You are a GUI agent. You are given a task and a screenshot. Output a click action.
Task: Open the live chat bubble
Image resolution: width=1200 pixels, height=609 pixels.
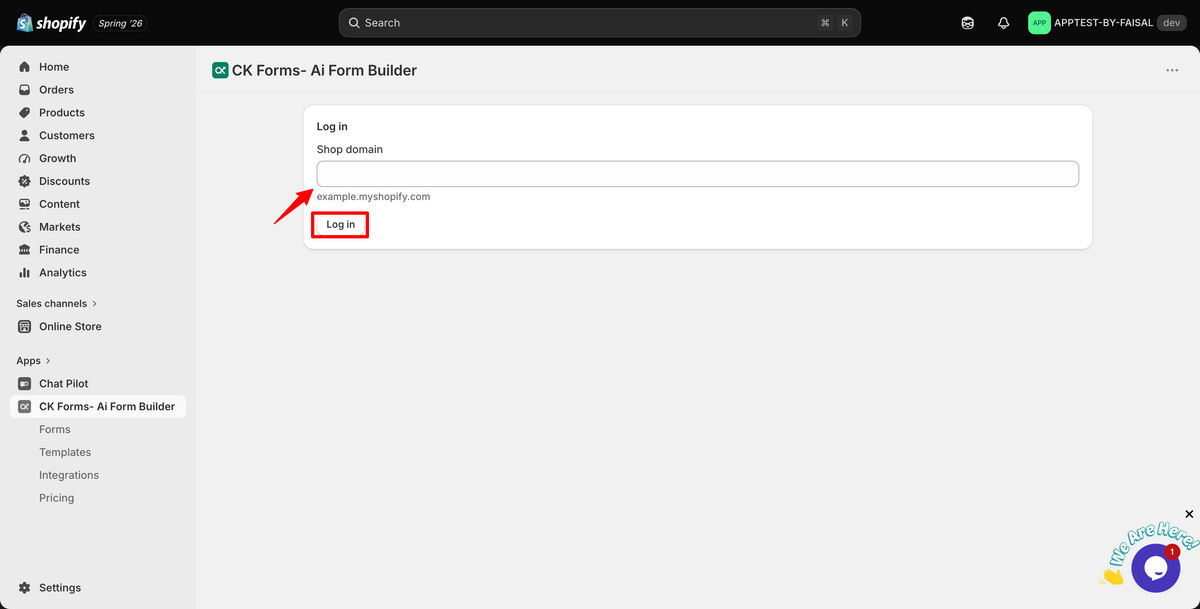1156,568
